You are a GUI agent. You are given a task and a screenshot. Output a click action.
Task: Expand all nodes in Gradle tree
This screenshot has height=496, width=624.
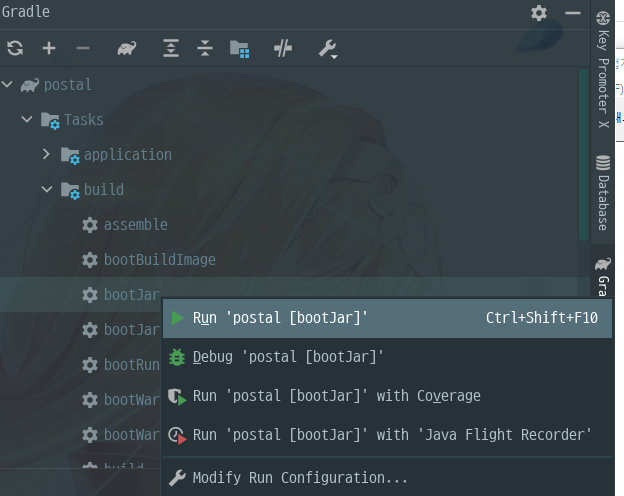click(x=171, y=48)
